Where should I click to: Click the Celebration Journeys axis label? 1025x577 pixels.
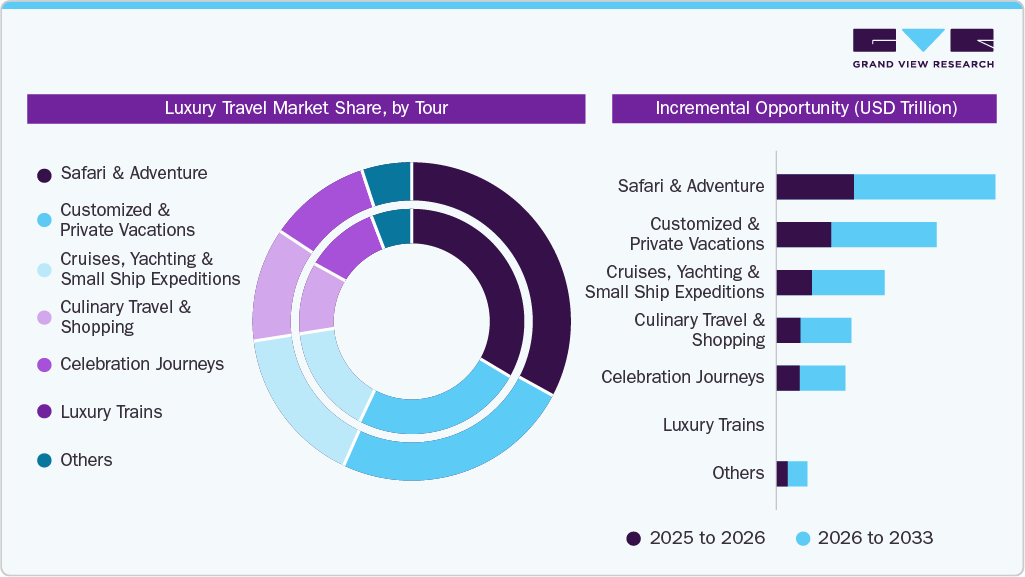pyautogui.click(x=682, y=377)
